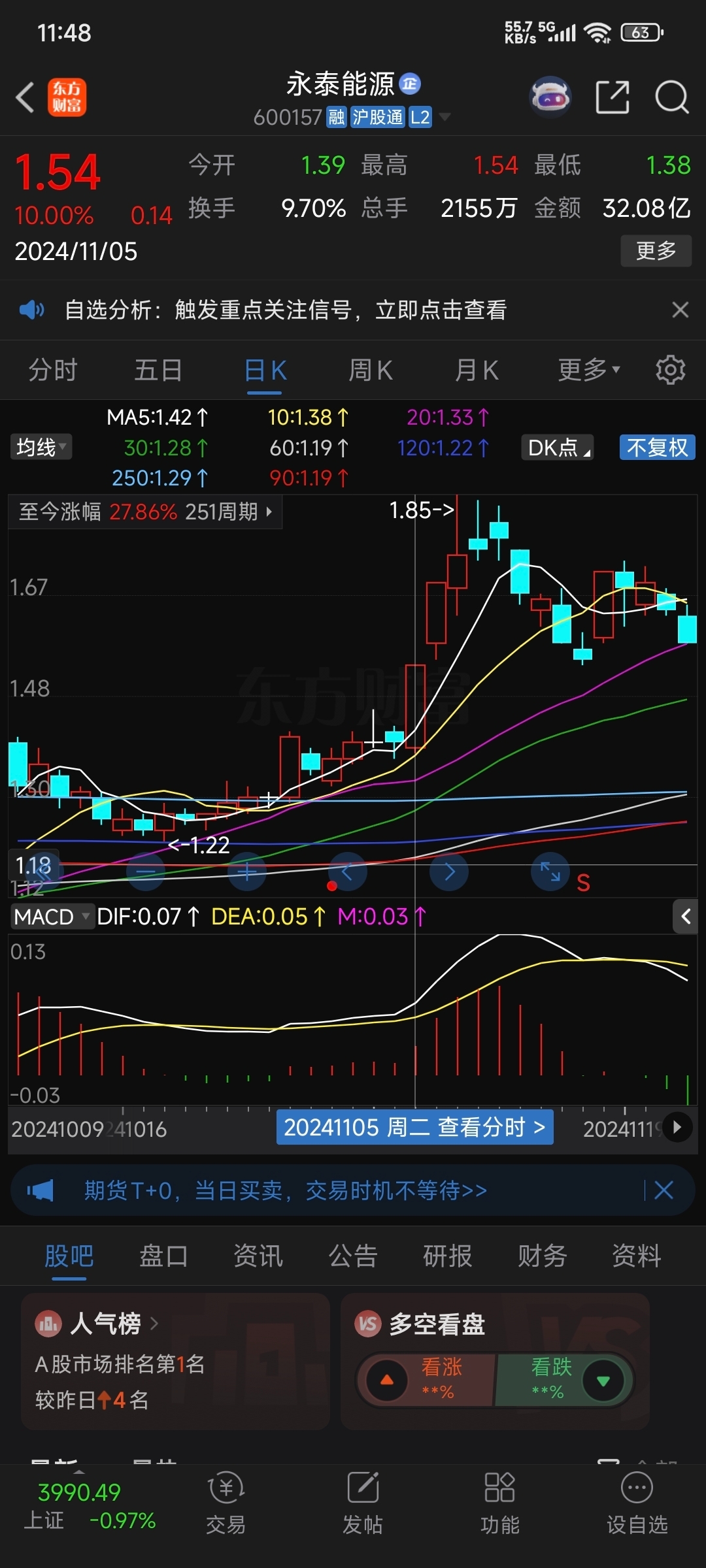The height and width of the screenshot is (1568, 706).
Task: Tap 设自选 add to watchlist
Action: [637, 1504]
